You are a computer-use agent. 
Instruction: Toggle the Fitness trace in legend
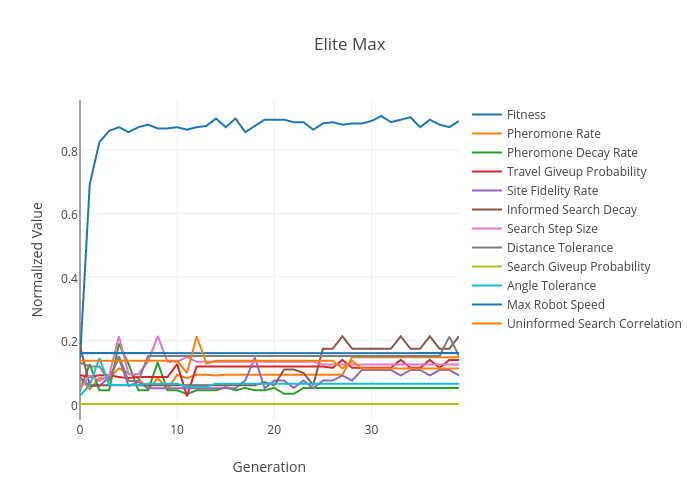526,115
